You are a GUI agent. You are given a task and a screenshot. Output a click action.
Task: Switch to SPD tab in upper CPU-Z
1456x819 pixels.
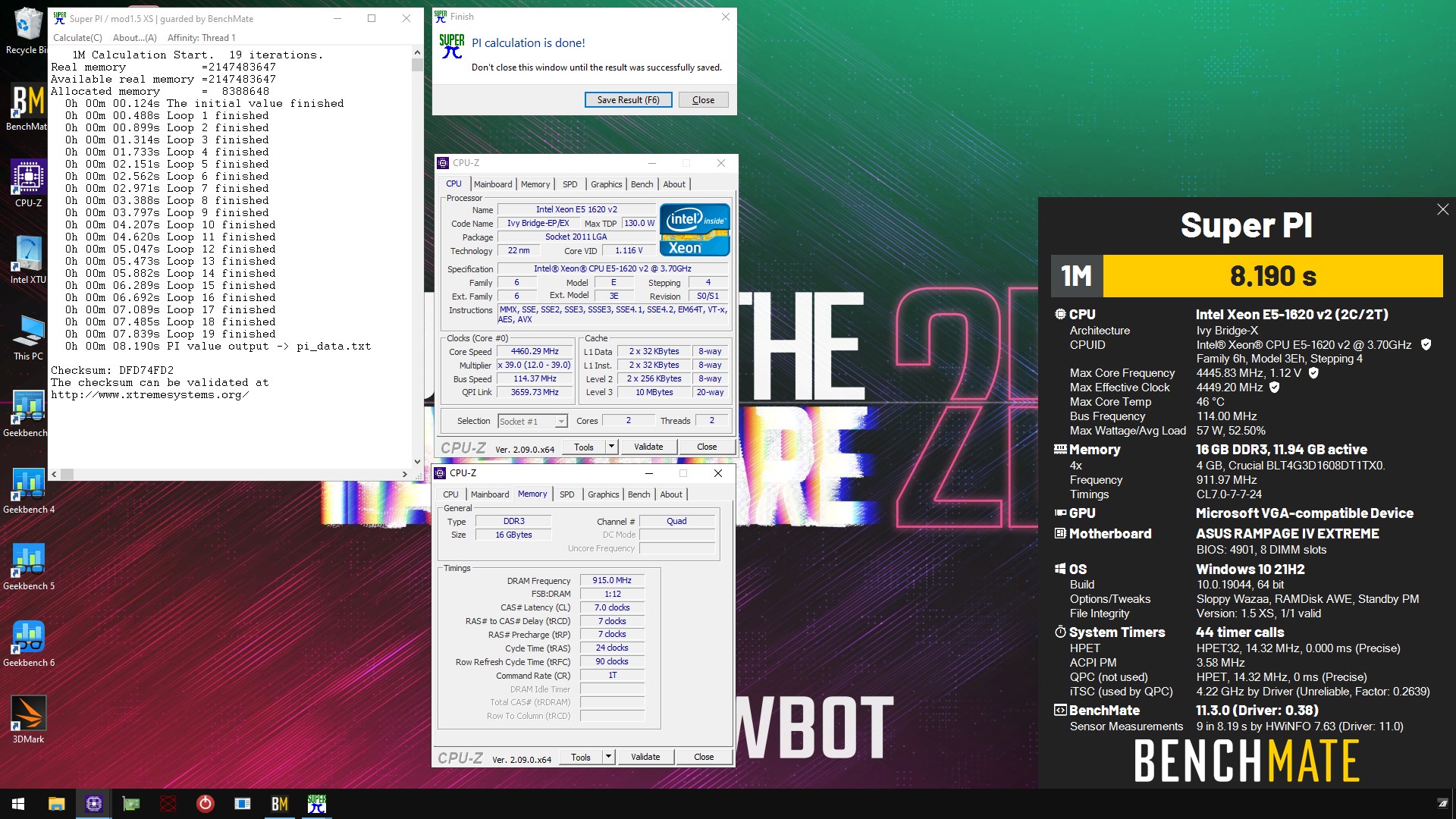[x=570, y=184]
